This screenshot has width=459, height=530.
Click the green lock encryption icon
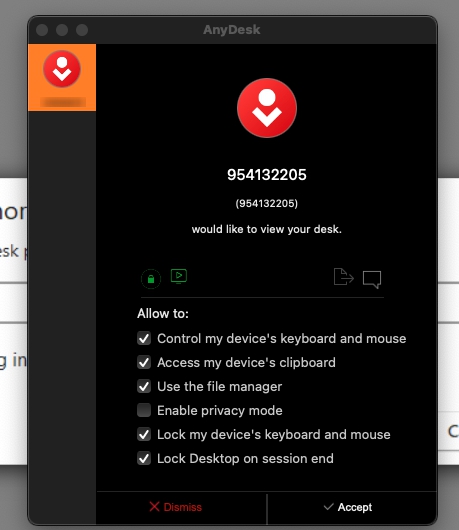[x=151, y=279]
